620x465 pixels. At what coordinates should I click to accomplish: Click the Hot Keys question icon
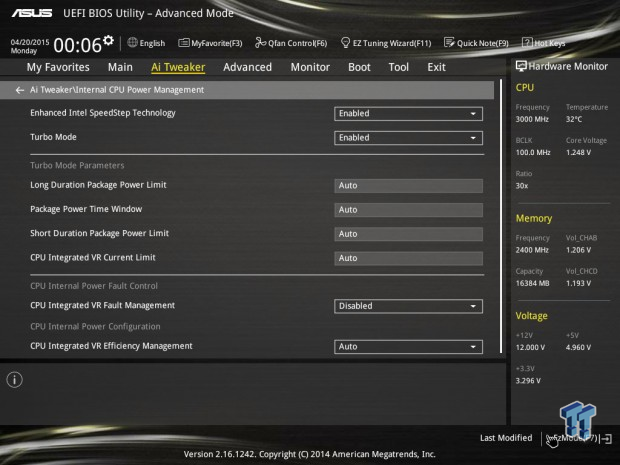(x=527, y=42)
